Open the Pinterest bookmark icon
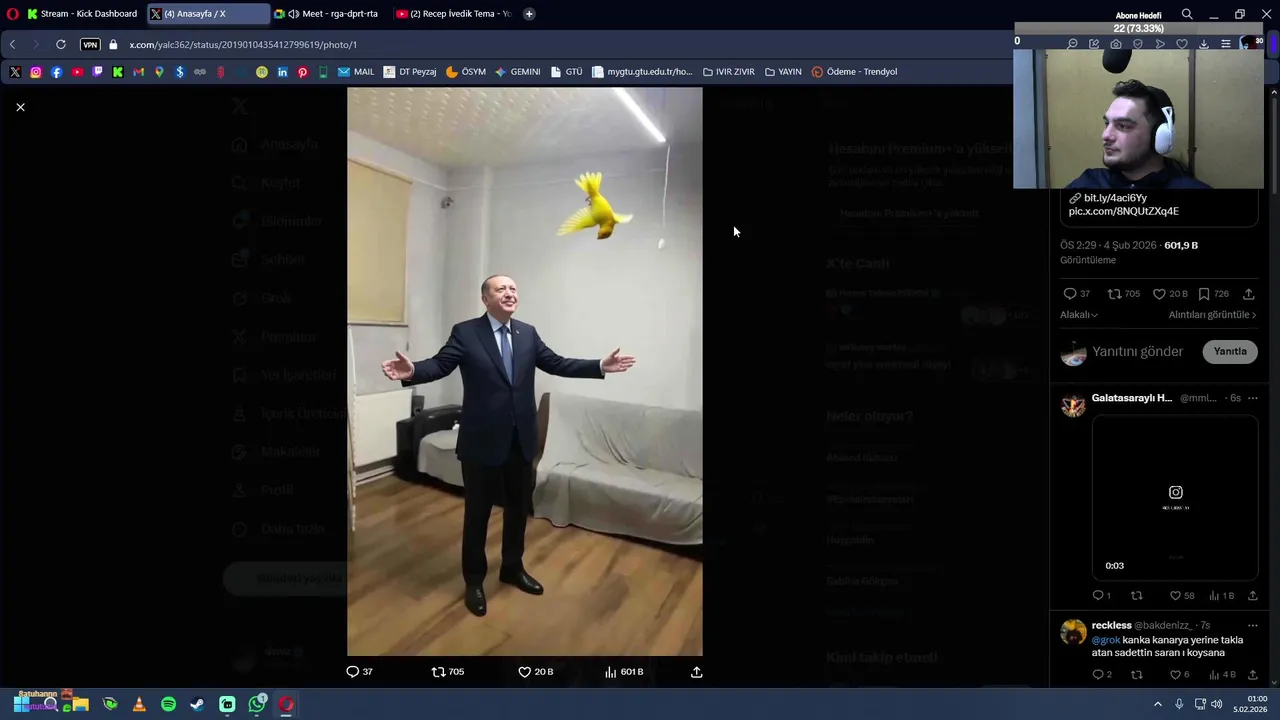Image resolution: width=1280 pixels, height=720 pixels. [303, 72]
